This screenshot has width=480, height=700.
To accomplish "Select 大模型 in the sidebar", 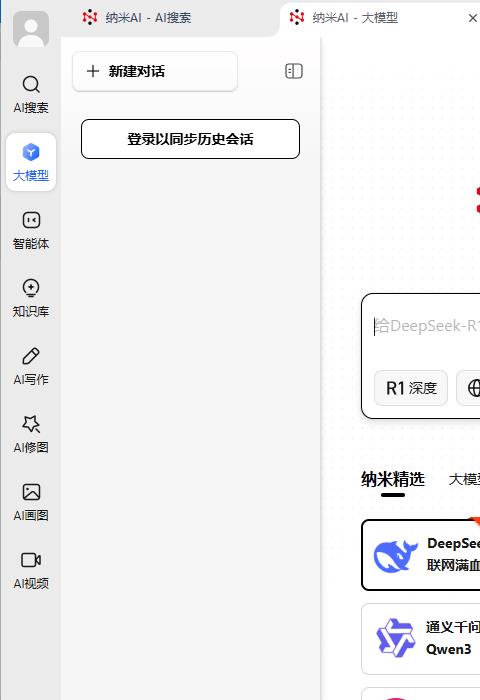I will coord(31,162).
